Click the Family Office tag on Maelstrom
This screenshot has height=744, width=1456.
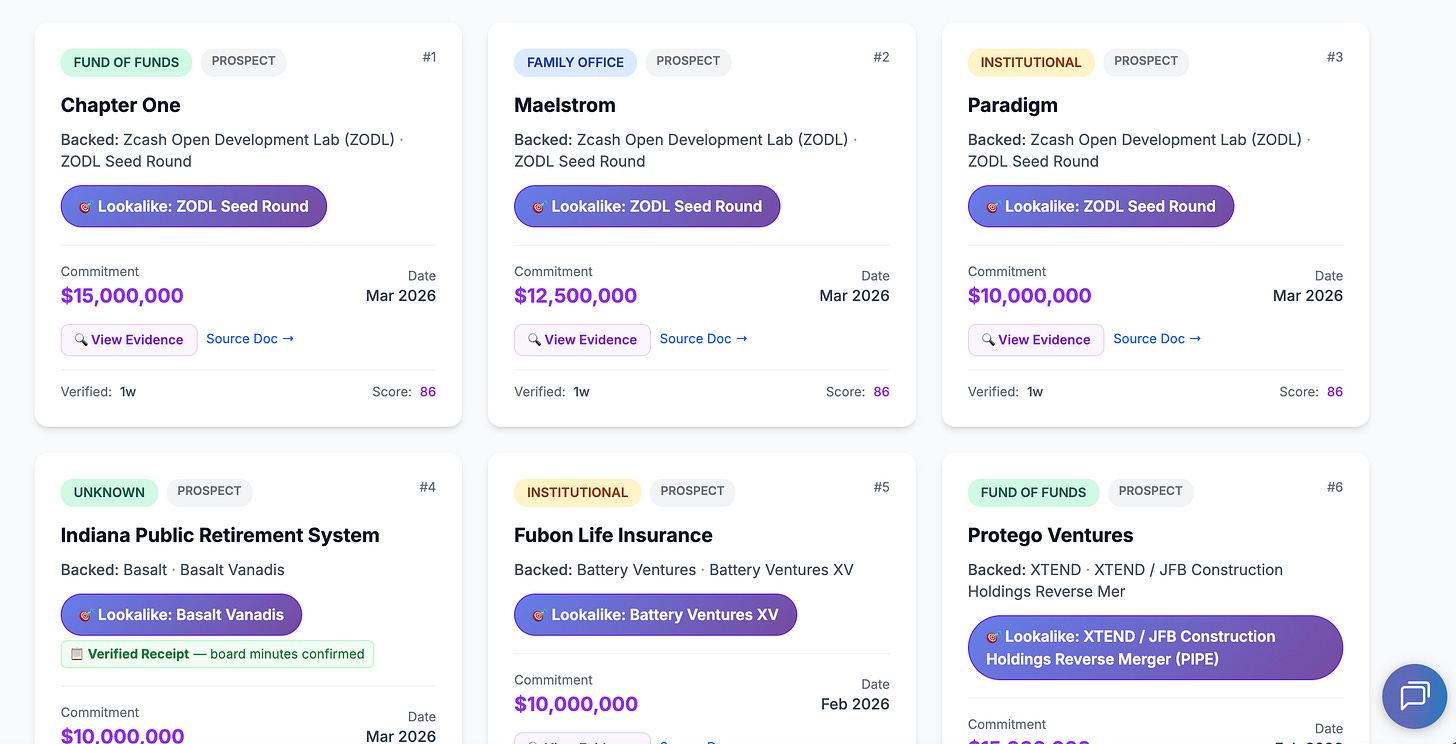coord(575,62)
